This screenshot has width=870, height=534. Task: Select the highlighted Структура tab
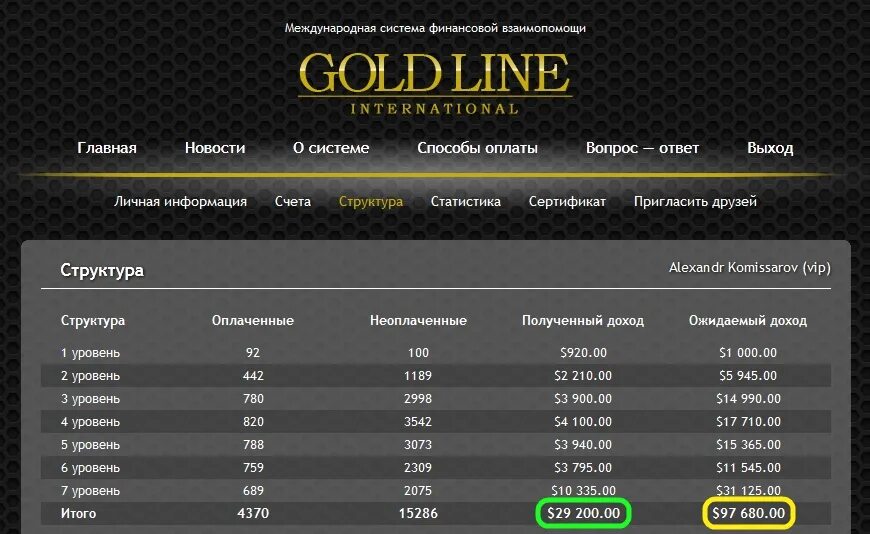pyautogui.click(x=371, y=201)
